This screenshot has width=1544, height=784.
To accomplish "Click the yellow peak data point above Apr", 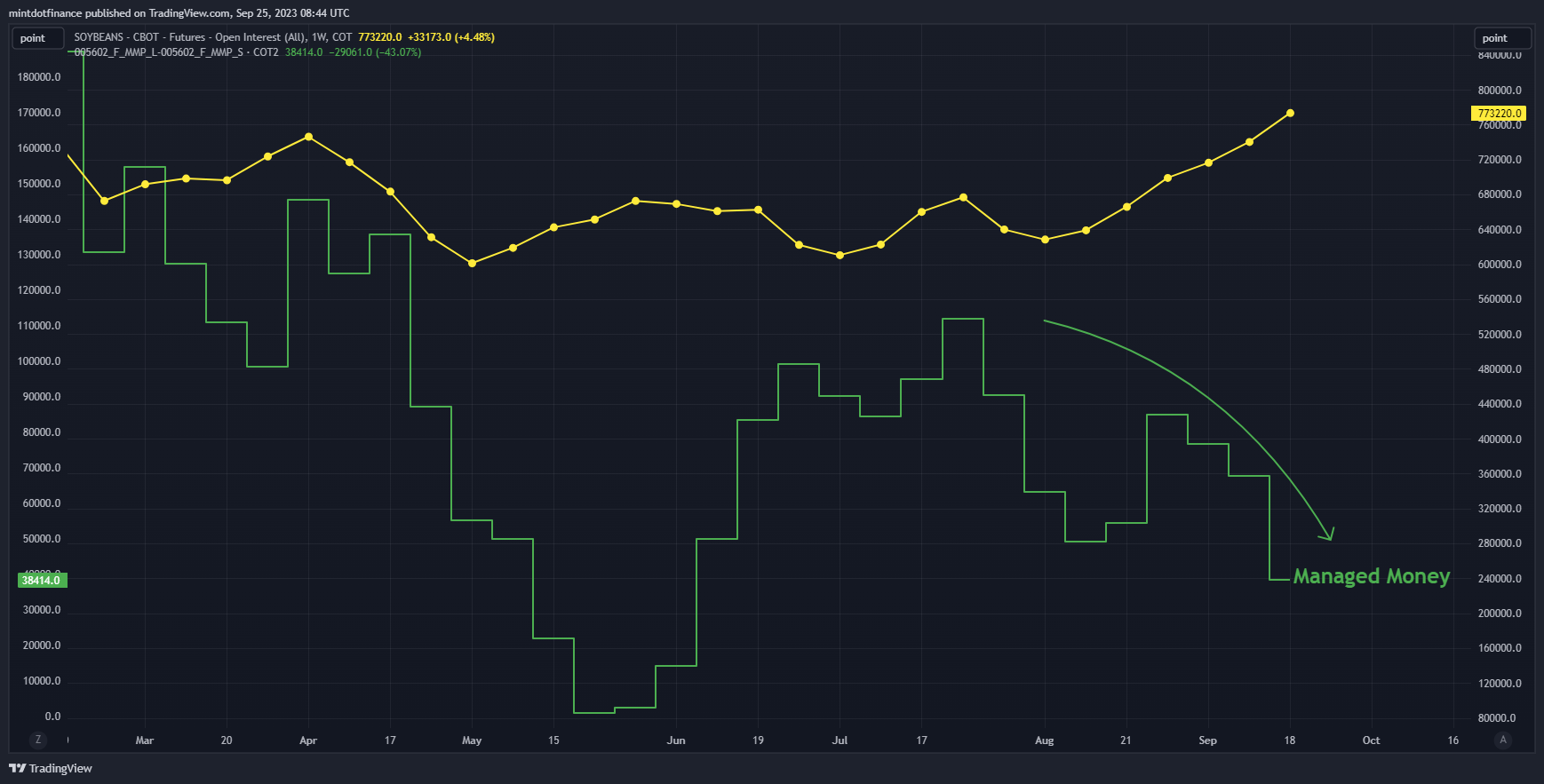I will pyautogui.click(x=308, y=137).
